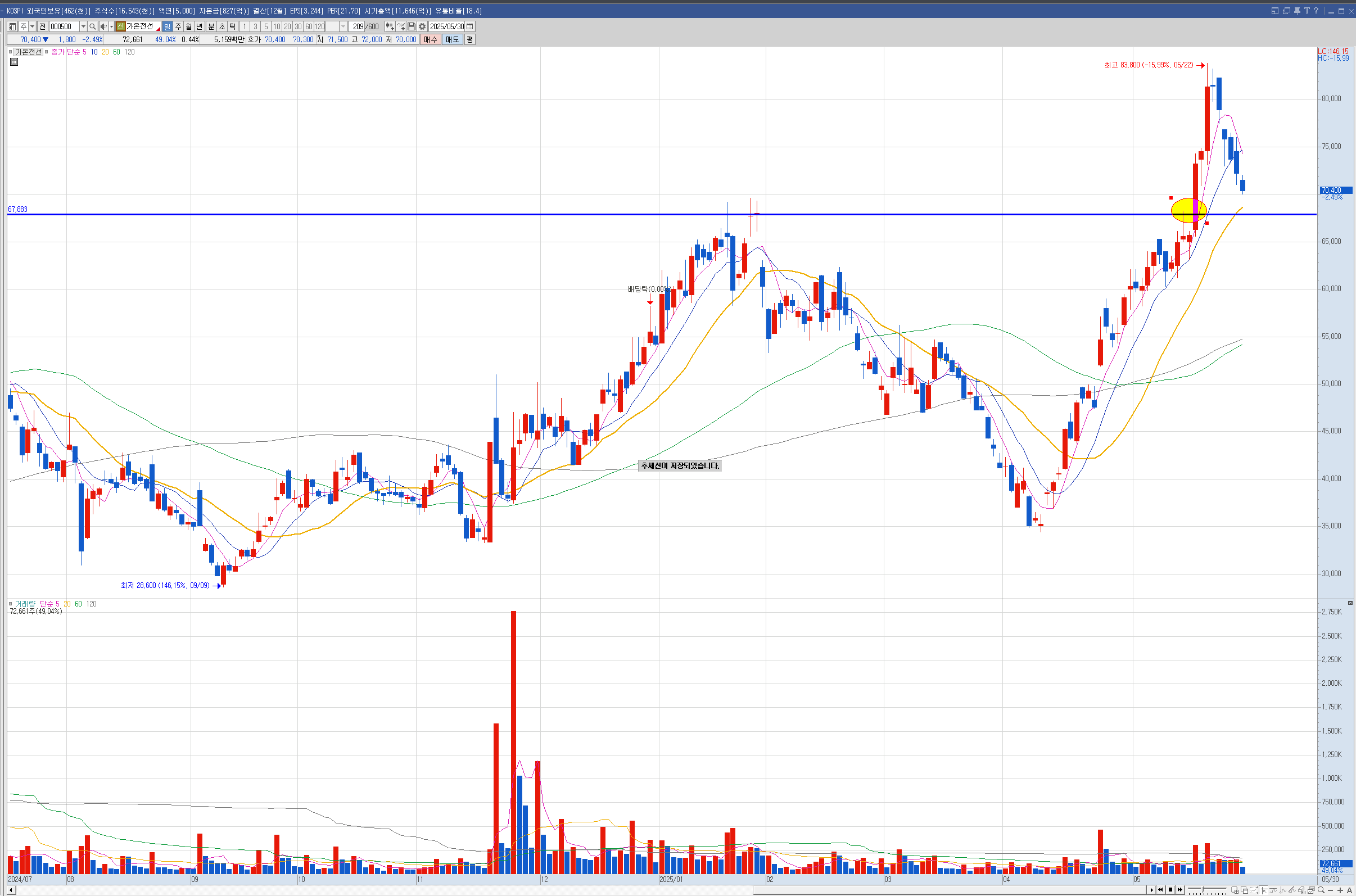The height and width of the screenshot is (896, 1356).
Task: Select the tick (틱) chart tab
Action: point(233,26)
